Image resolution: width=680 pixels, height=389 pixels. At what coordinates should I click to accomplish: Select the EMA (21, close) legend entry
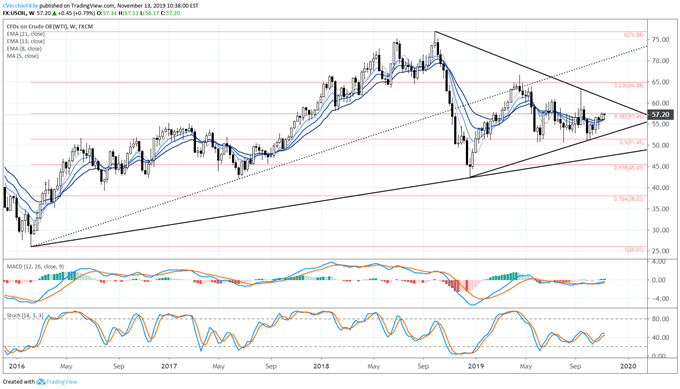(26, 34)
